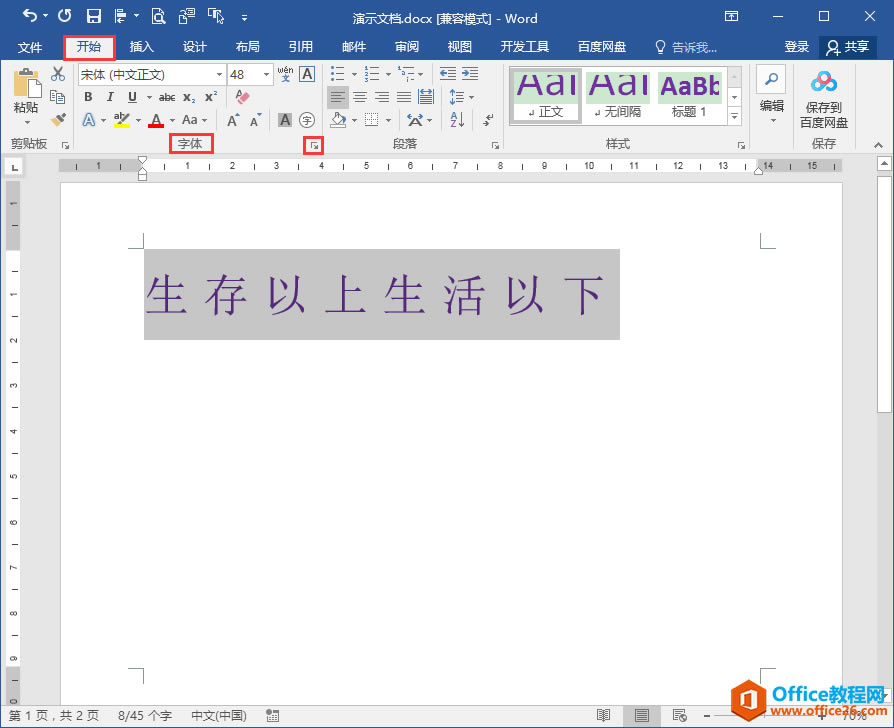This screenshot has width=894, height=728.
Task: Click the Copy icon in clipboard group
Action: tap(58, 96)
